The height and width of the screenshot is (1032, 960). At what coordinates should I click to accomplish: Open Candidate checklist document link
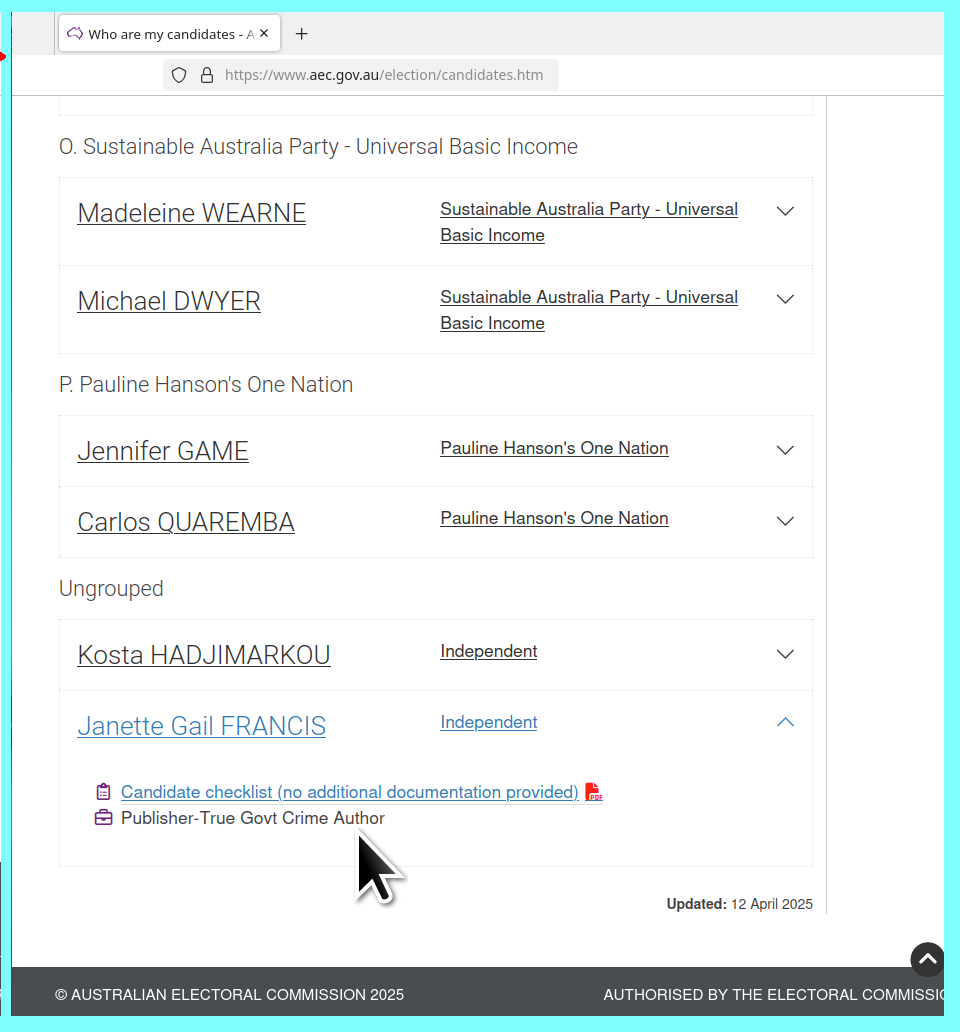(349, 792)
